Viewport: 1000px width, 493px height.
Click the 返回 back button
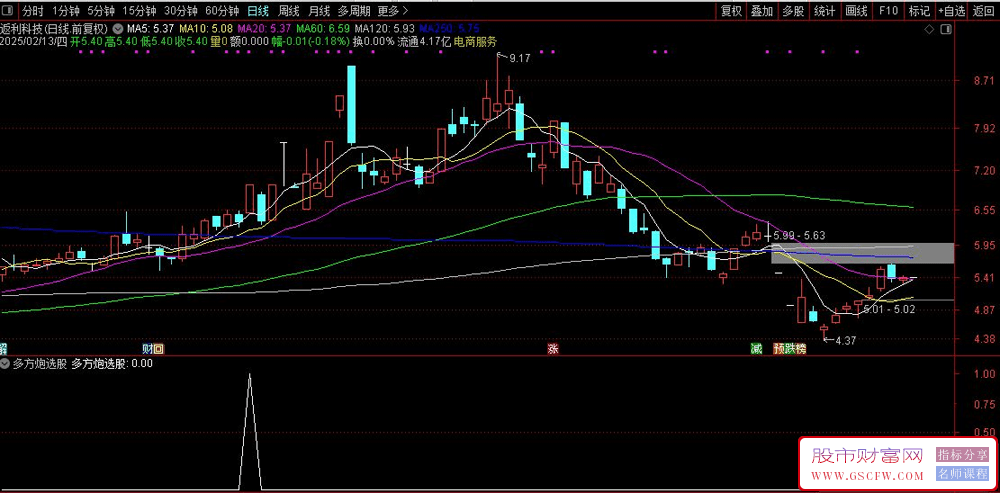pyautogui.click(x=984, y=11)
